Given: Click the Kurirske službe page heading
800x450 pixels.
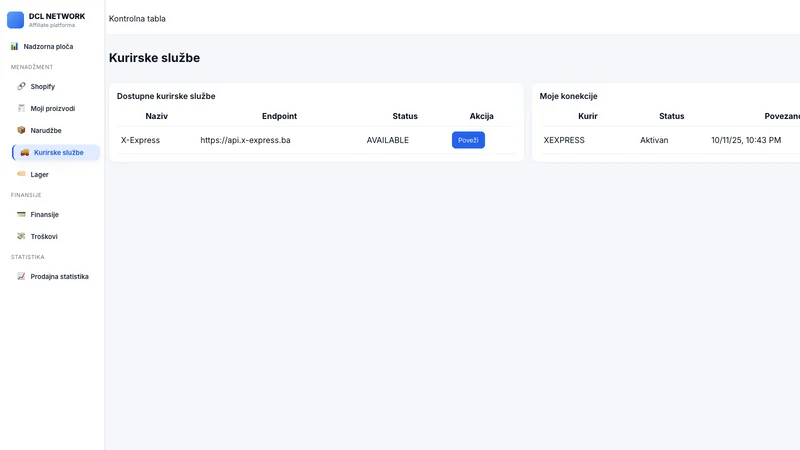Looking at the screenshot, I should (154, 58).
